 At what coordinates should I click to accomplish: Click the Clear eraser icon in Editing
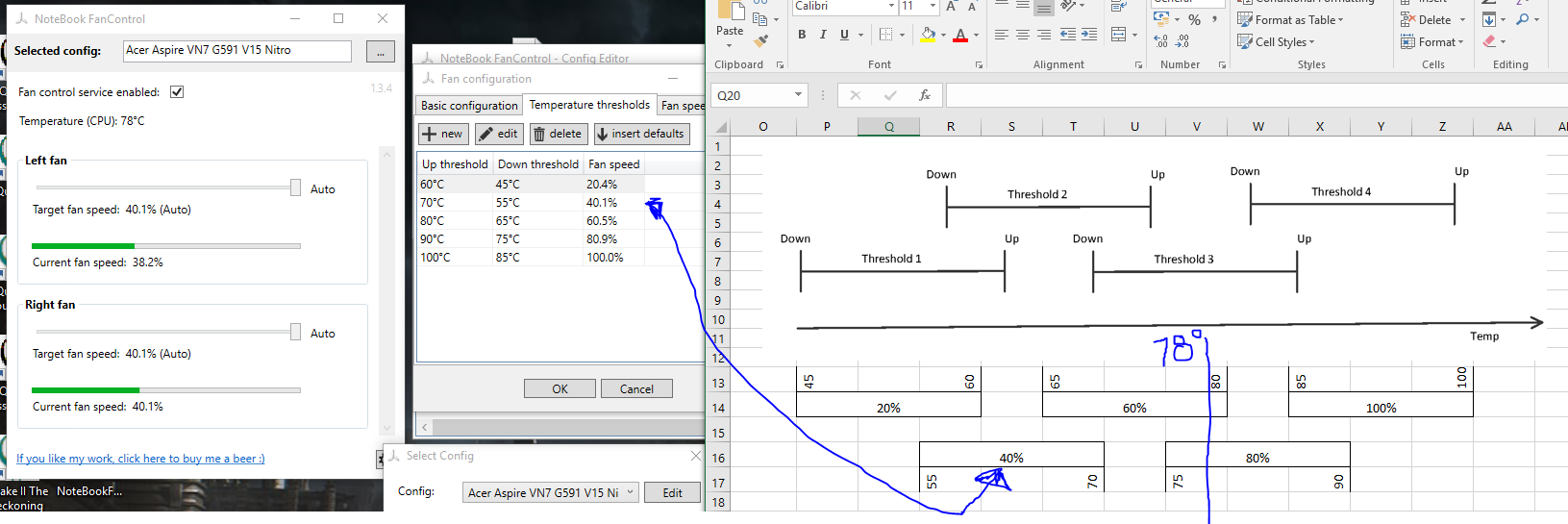(x=1489, y=41)
